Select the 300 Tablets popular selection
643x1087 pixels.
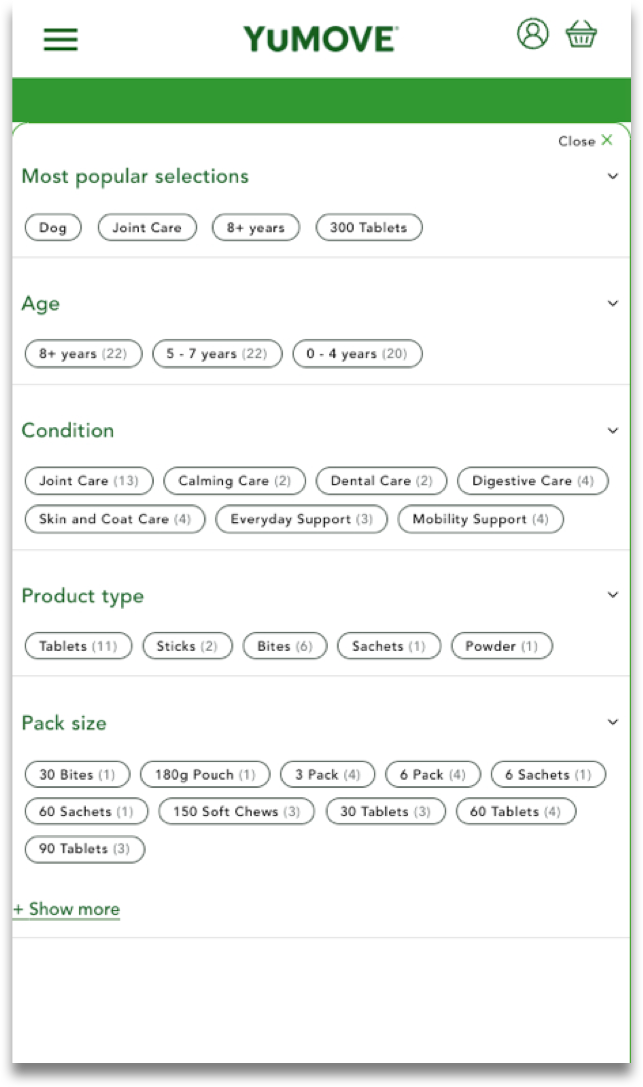pos(369,227)
